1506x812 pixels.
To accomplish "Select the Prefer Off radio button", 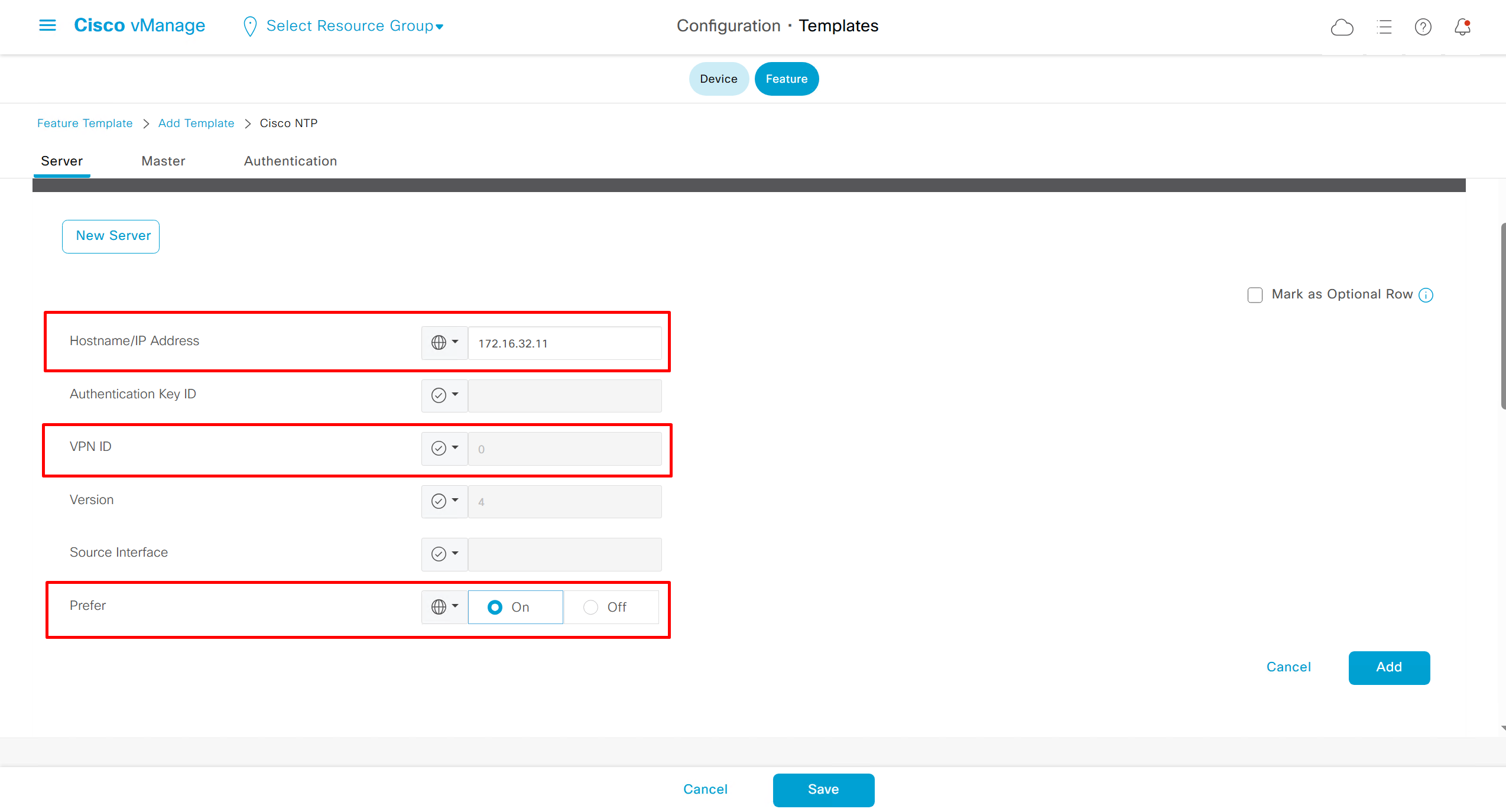I will [590, 607].
